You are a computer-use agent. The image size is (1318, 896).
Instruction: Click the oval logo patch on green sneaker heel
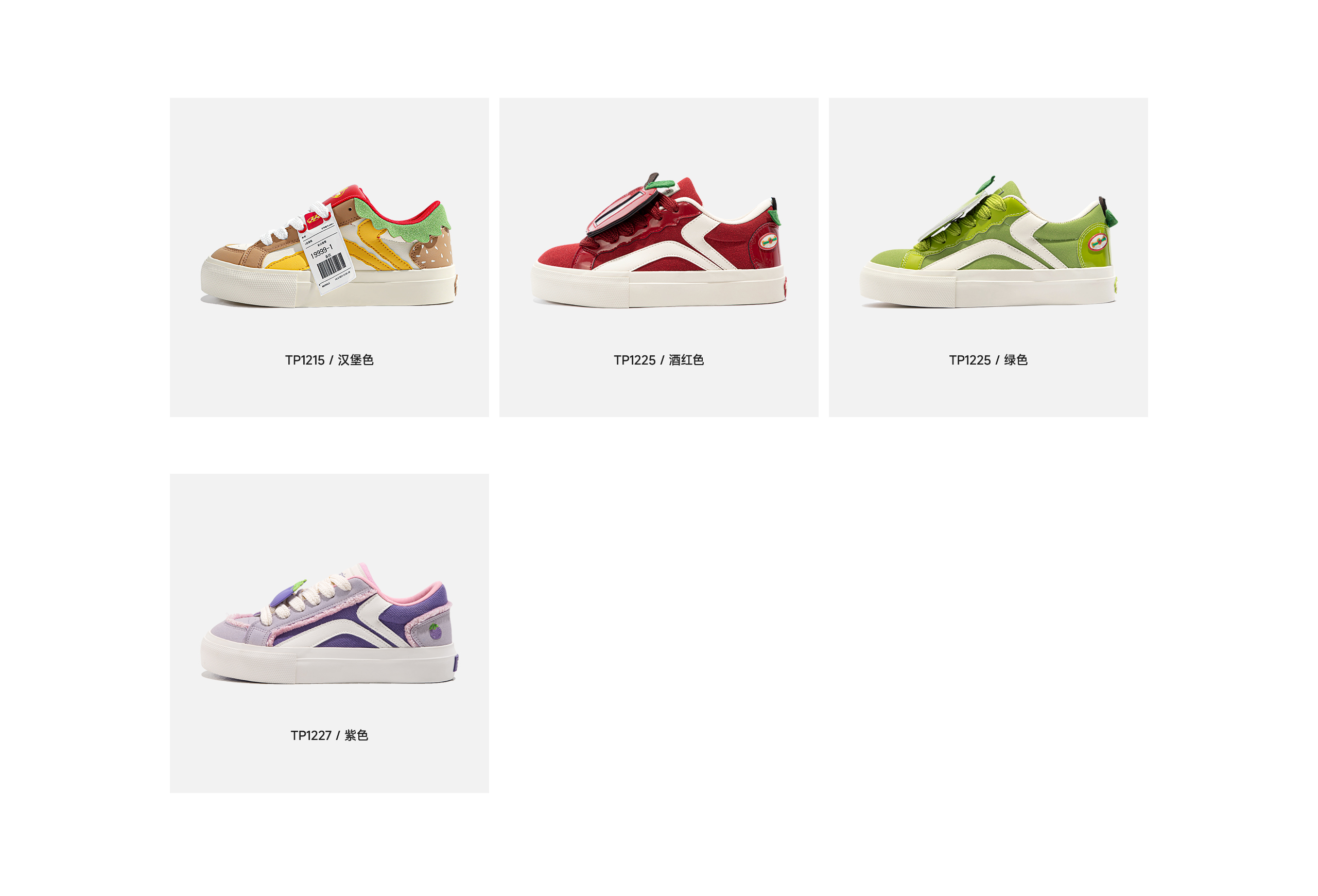pos(1098,242)
